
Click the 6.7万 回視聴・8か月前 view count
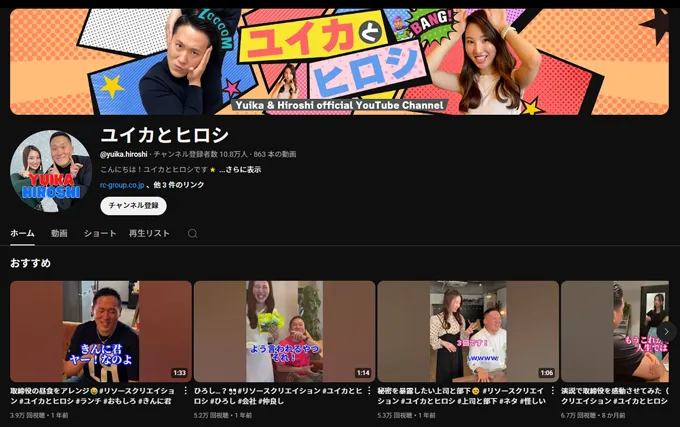(593, 415)
